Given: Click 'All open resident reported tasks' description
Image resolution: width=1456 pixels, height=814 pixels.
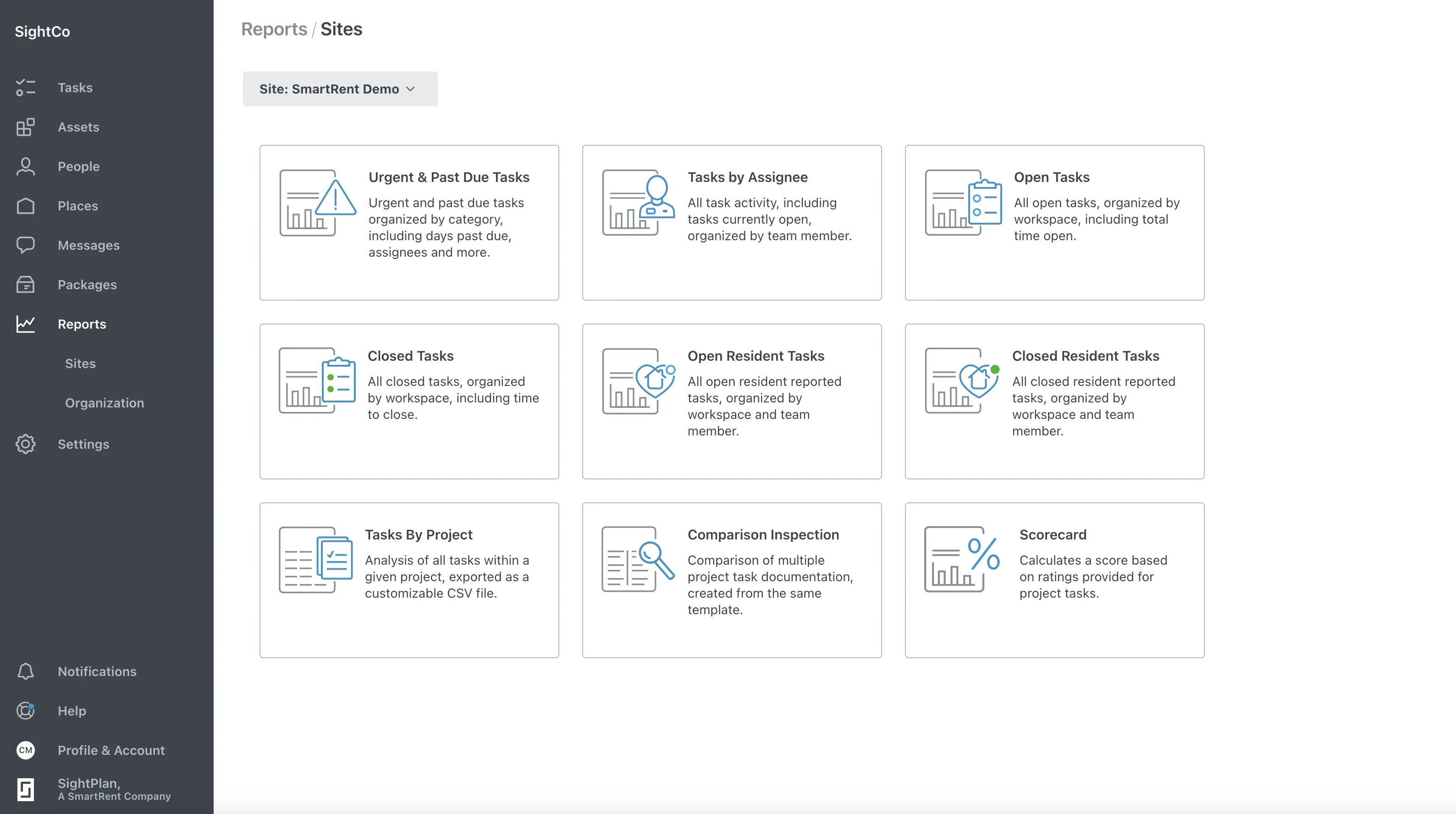Looking at the screenshot, I should click(764, 406).
